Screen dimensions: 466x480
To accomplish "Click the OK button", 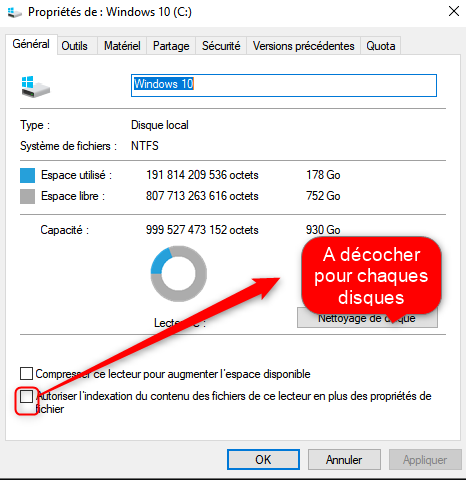I will (x=263, y=460).
